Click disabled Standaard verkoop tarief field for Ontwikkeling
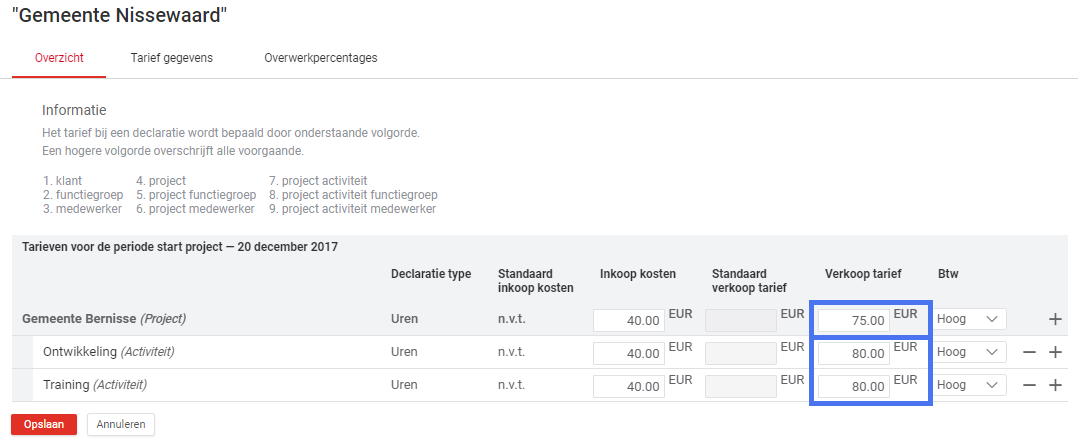Image resolution: width=1078 pixels, height=447 pixels. (741, 353)
